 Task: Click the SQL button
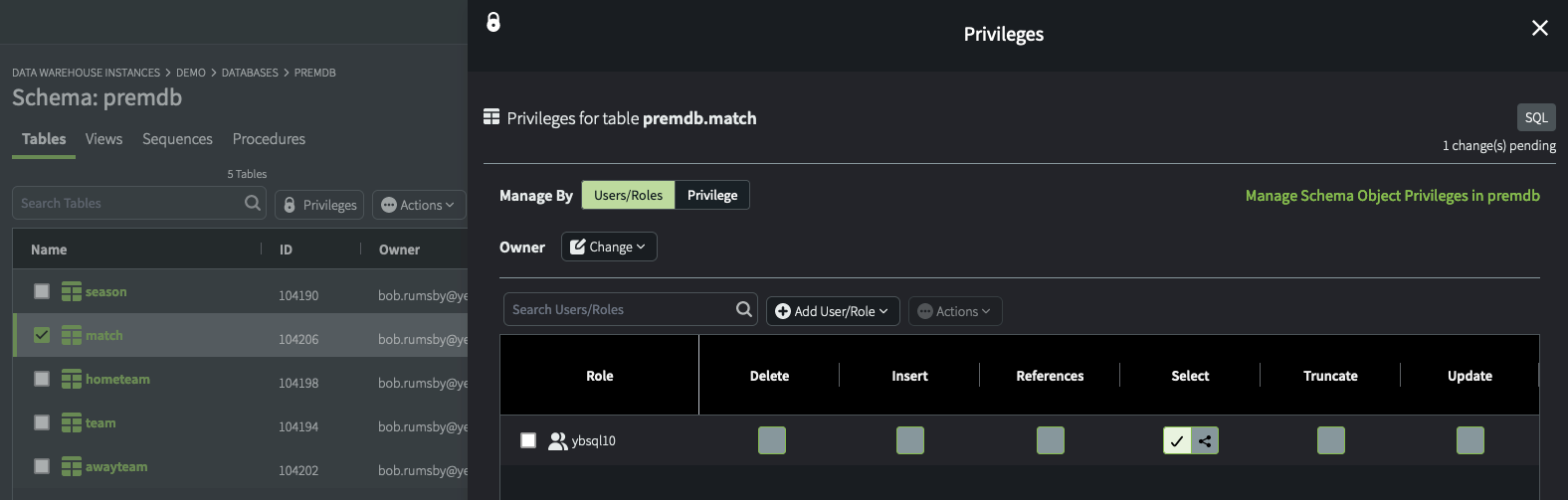1536,117
